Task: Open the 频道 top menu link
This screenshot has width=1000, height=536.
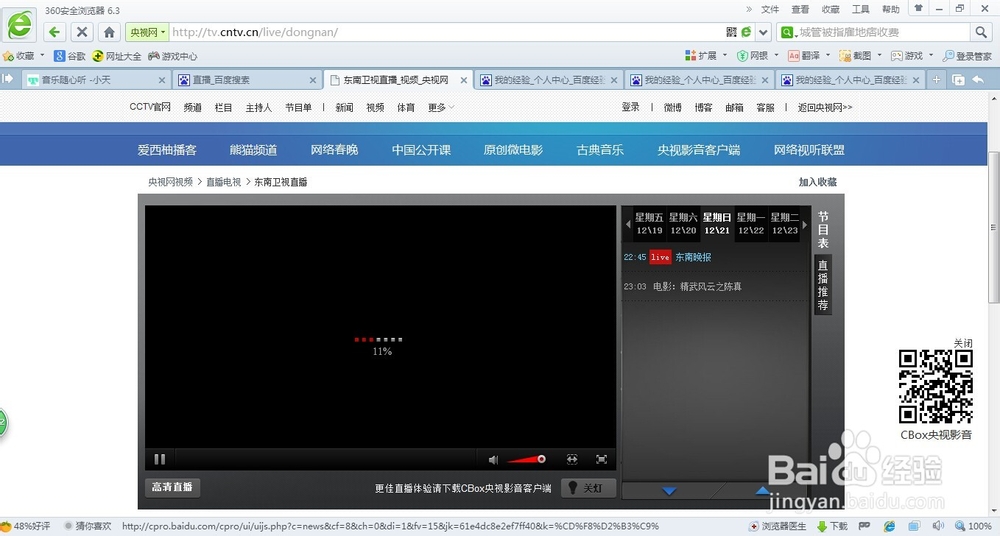Action: coord(193,107)
